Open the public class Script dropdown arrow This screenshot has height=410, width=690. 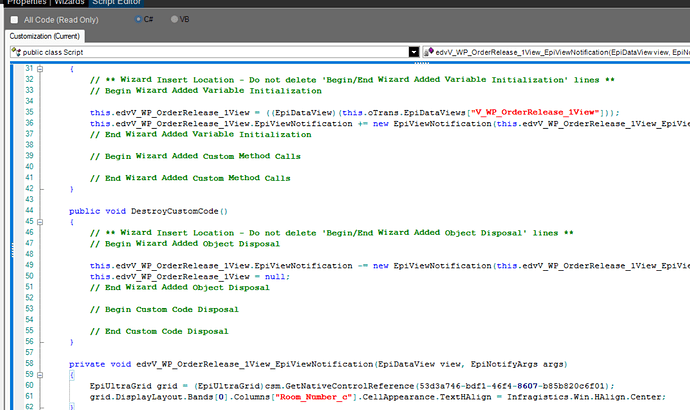pyautogui.click(x=414, y=52)
